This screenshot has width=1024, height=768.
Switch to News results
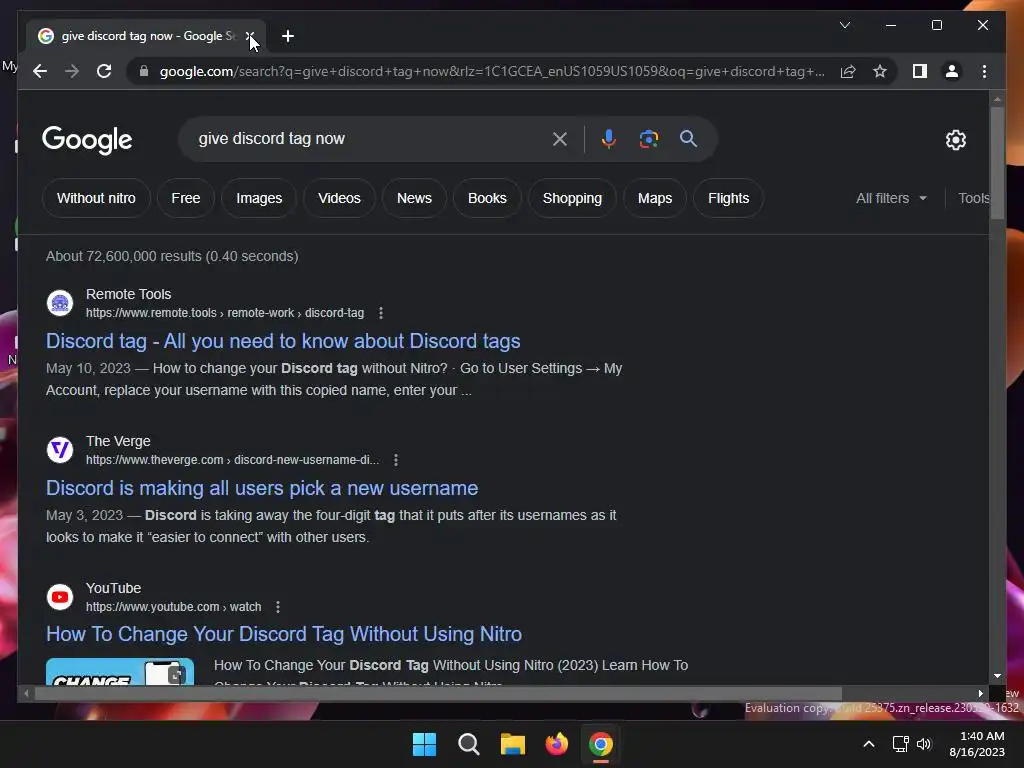click(414, 198)
